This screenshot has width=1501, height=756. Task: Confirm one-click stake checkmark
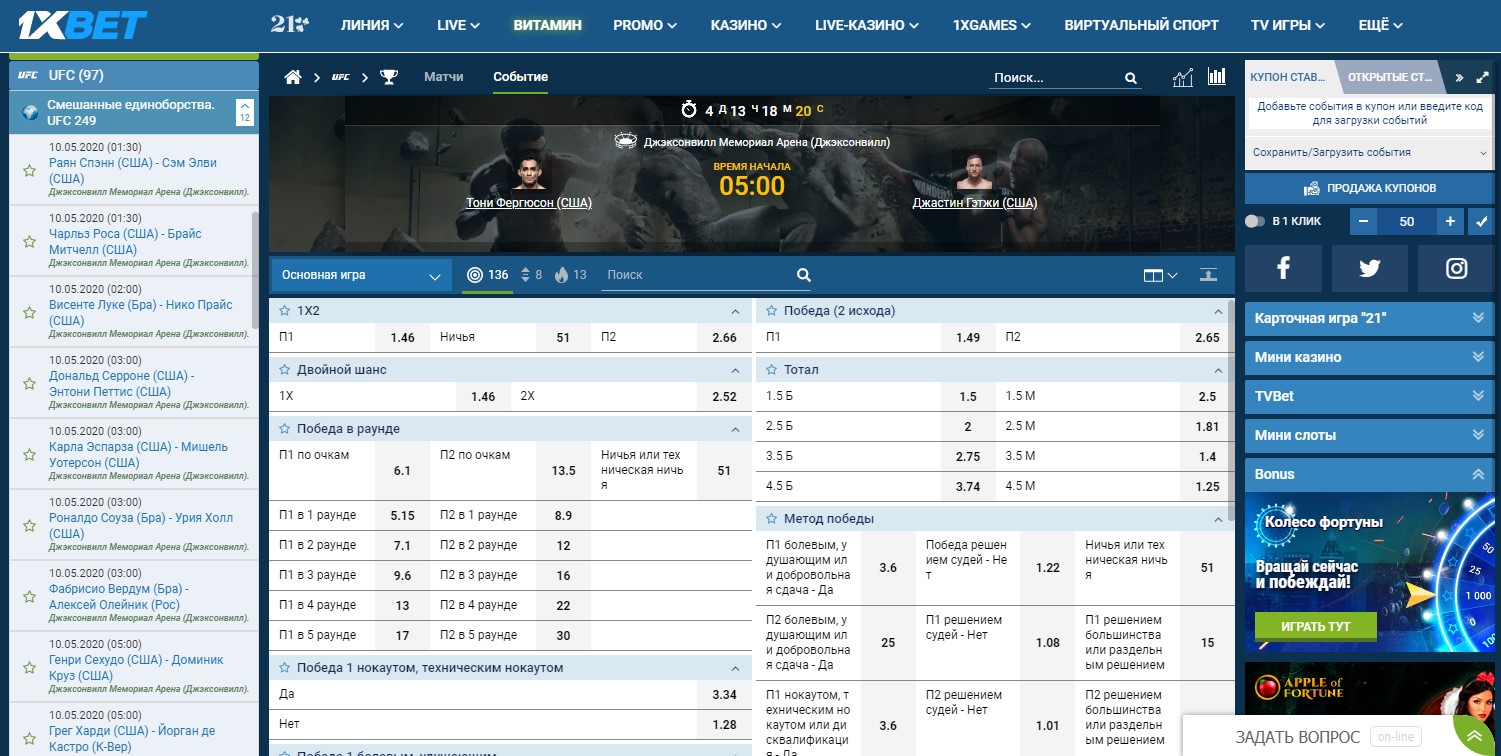1481,221
